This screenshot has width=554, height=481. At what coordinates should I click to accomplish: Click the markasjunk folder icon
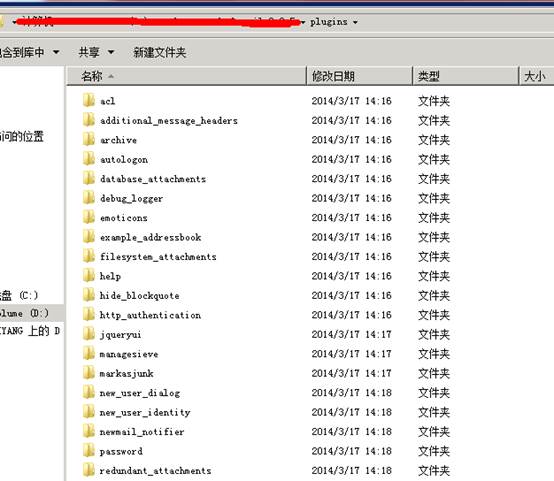pos(89,373)
